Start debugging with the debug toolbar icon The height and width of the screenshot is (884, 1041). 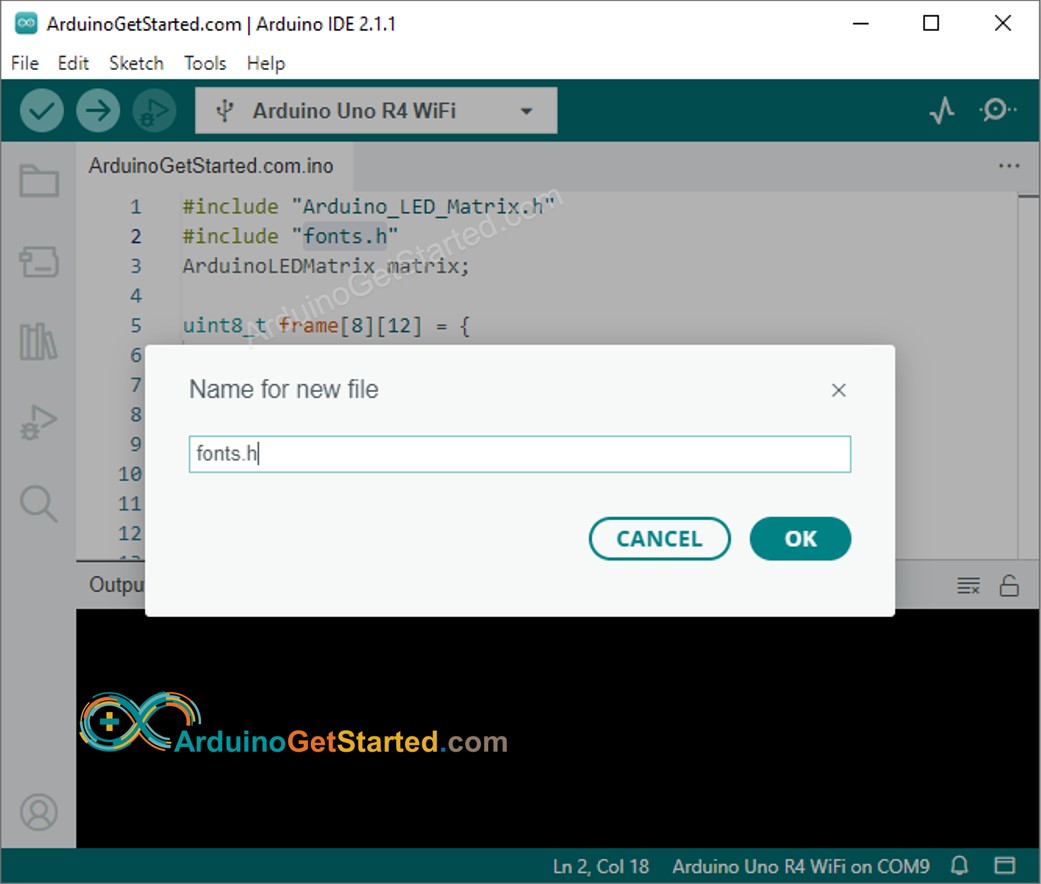(x=154, y=111)
